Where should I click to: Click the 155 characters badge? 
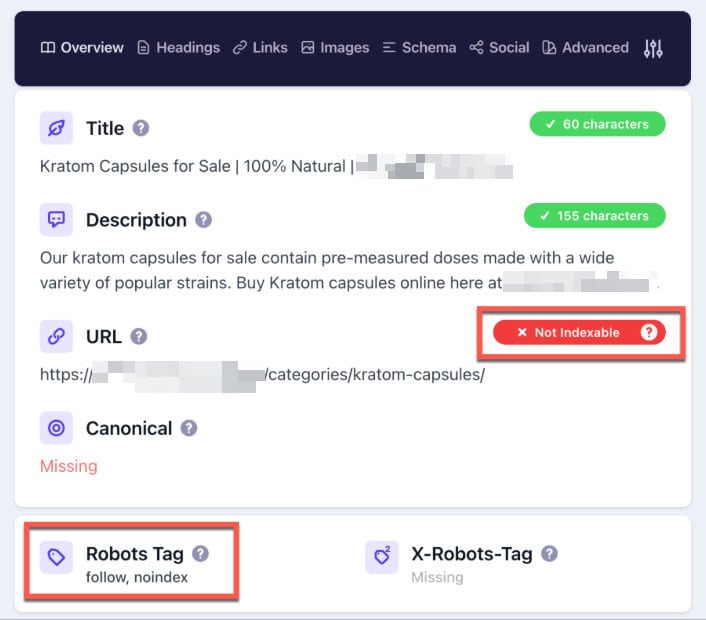pyautogui.click(x=595, y=216)
